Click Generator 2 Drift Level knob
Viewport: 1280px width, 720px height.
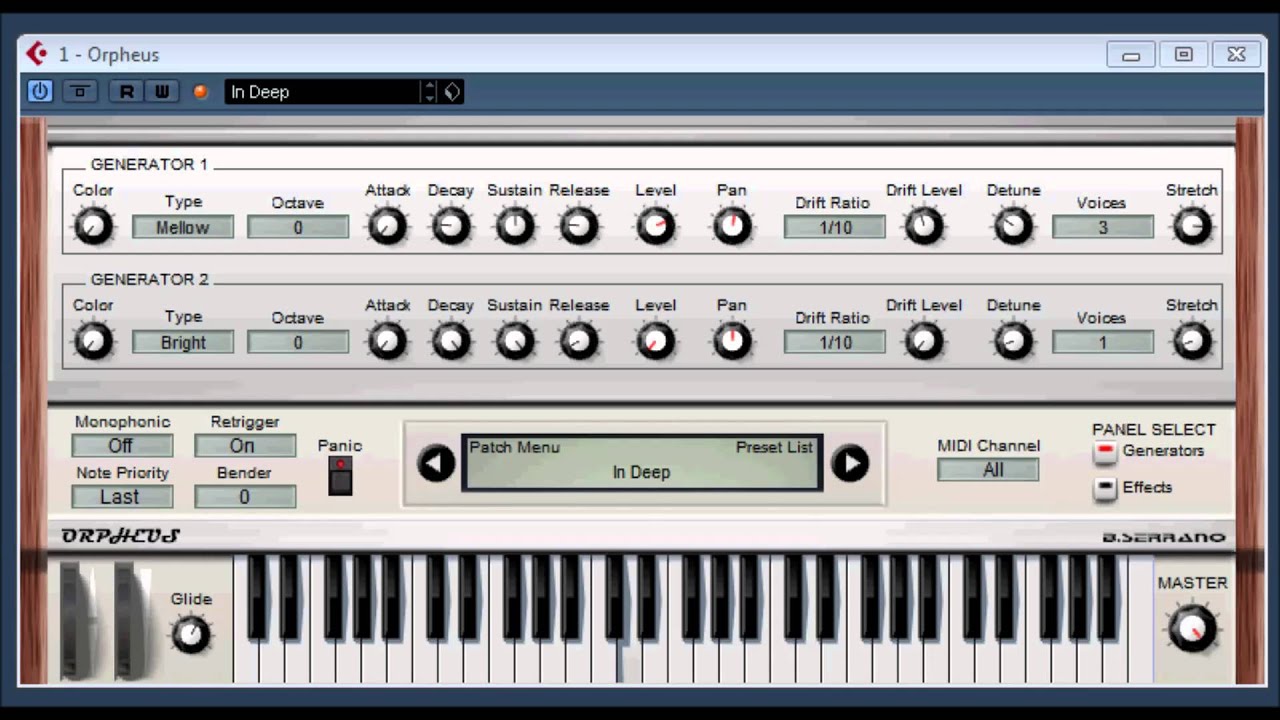coord(924,341)
